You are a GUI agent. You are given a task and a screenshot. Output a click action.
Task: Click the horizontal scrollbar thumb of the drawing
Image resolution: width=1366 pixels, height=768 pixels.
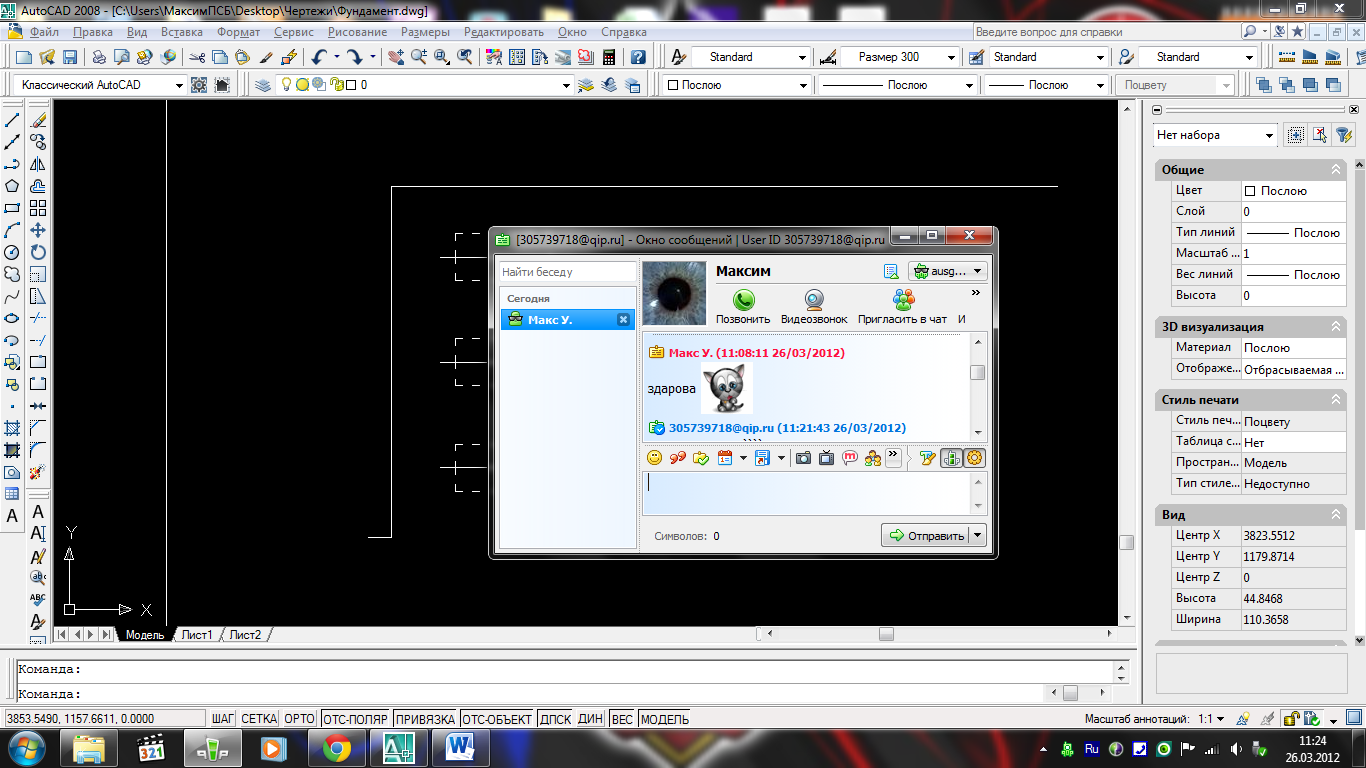(886, 634)
